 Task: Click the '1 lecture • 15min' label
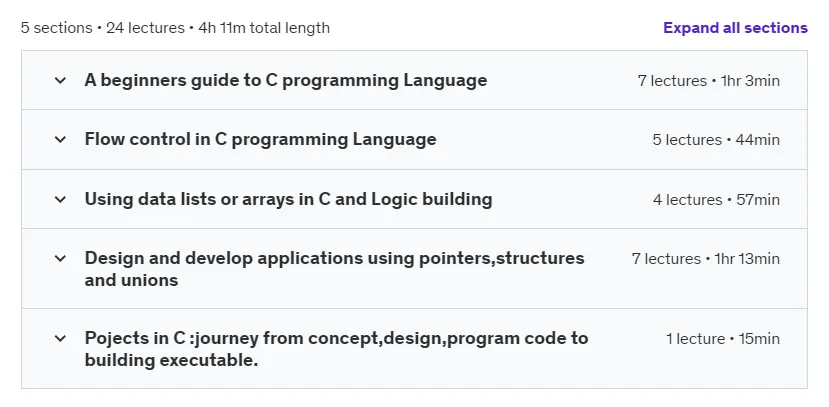click(x=723, y=339)
